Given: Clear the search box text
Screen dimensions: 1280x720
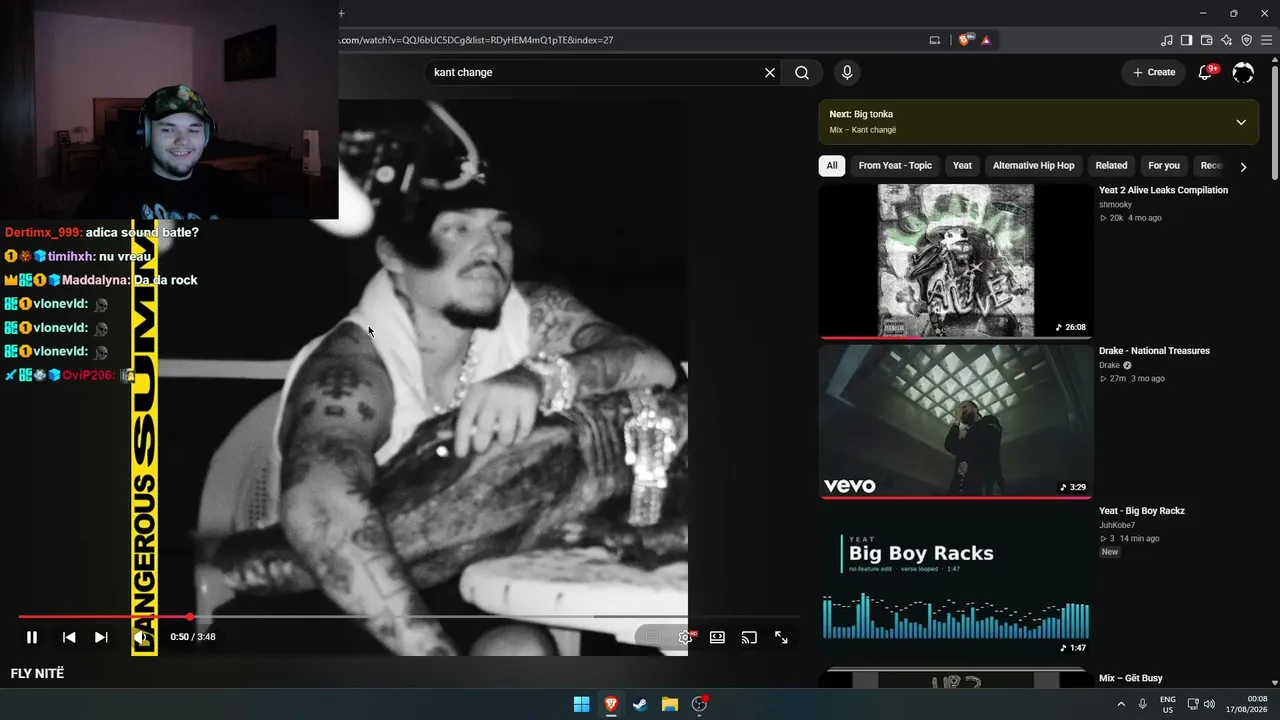Looking at the screenshot, I should pyautogui.click(x=770, y=72).
